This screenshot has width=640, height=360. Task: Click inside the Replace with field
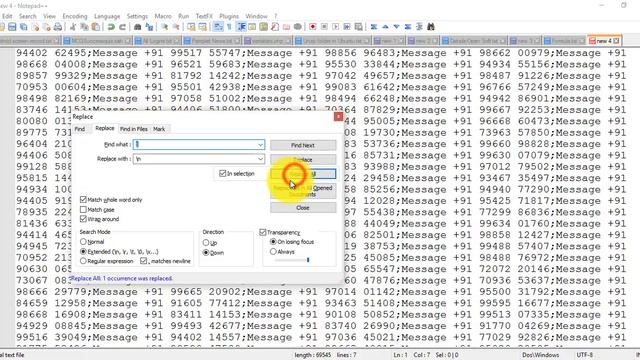click(x=199, y=159)
